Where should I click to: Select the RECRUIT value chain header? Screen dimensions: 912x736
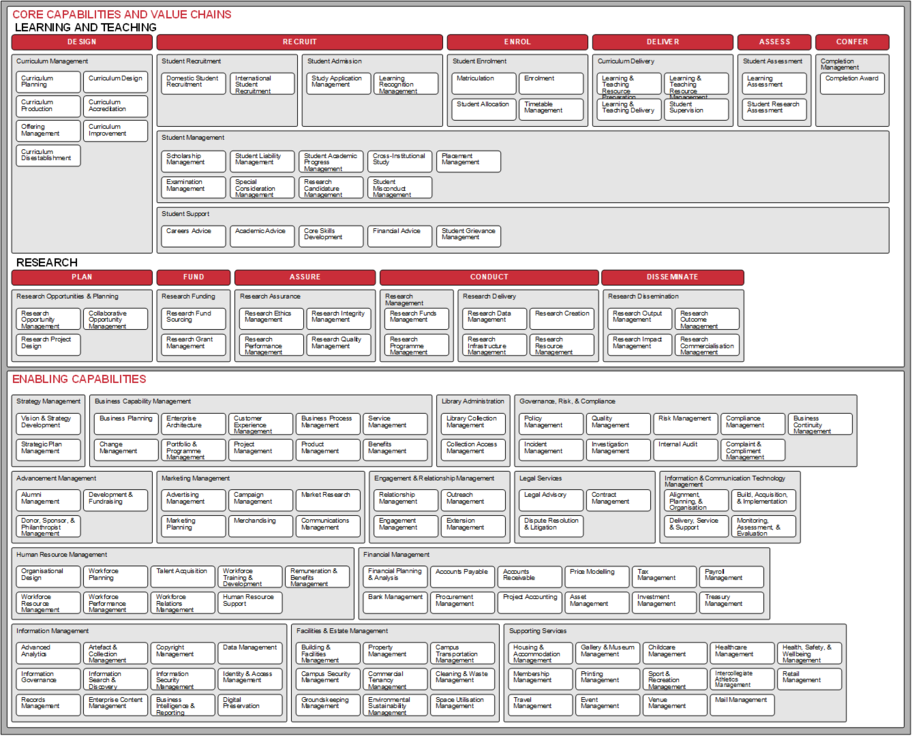click(x=300, y=42)
